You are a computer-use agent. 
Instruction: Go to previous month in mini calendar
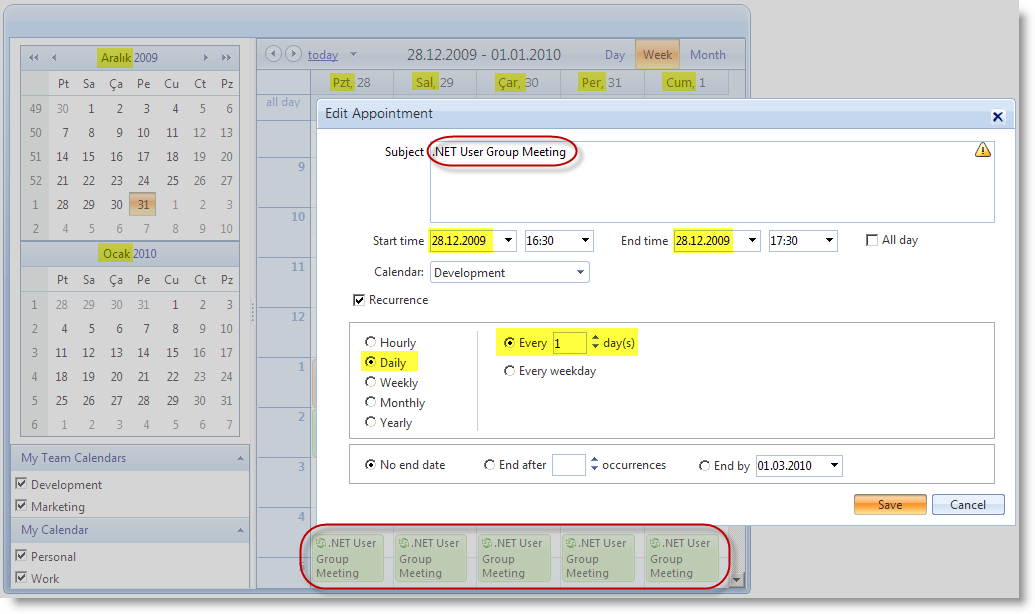click(54, 57)
